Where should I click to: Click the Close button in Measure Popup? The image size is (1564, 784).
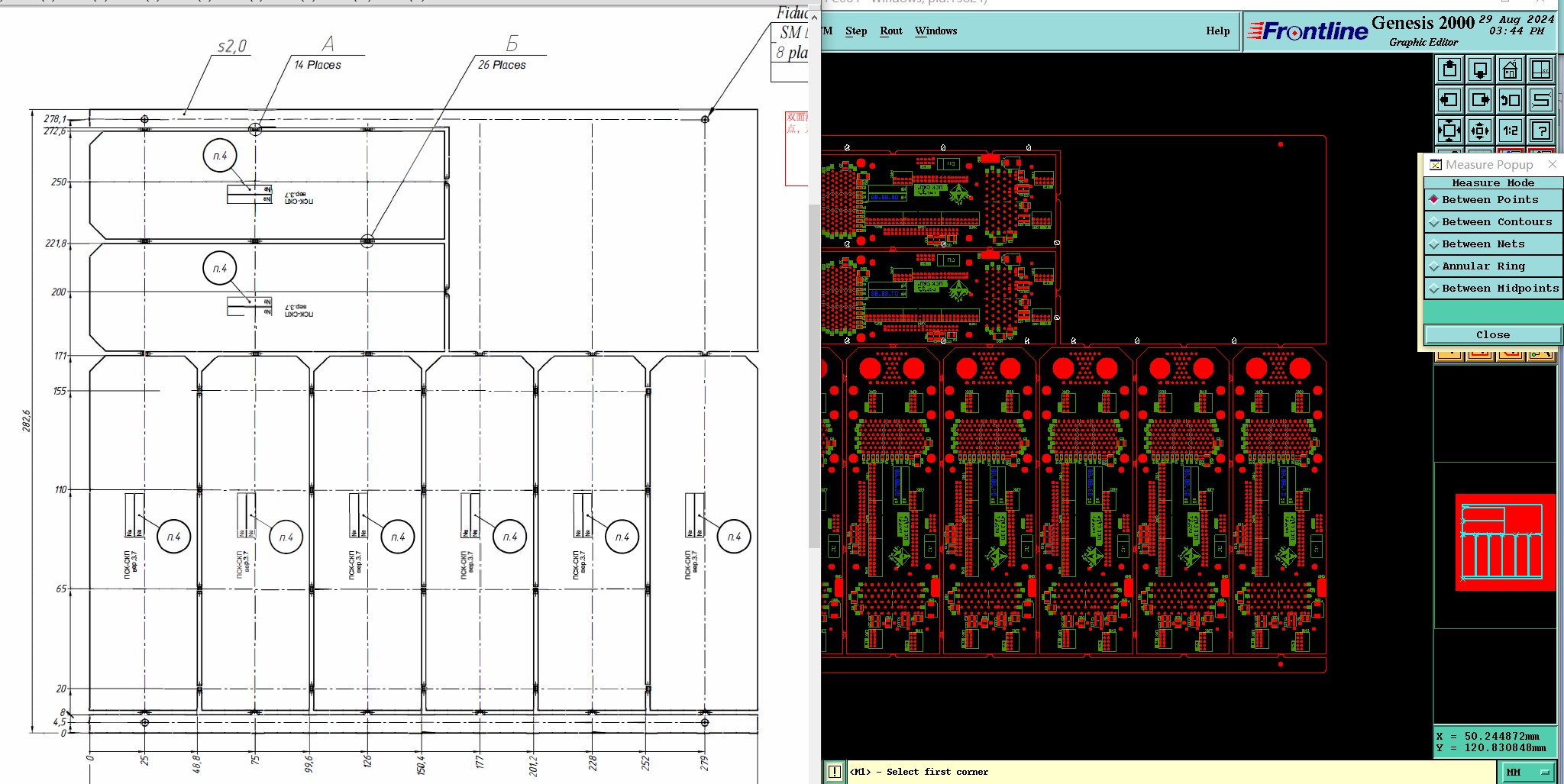[x=1493, y=335]
